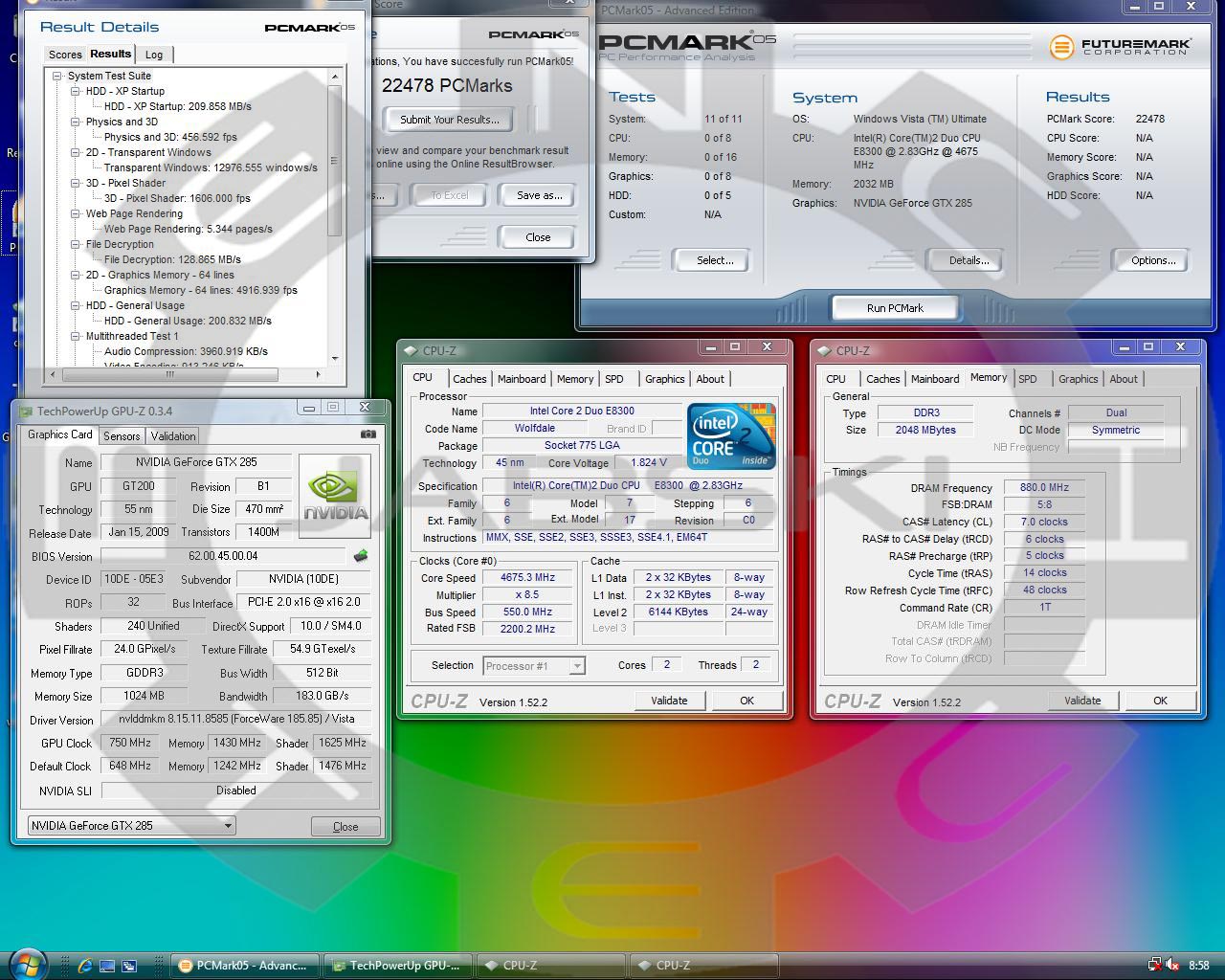Open the Graphics tab in right CPU-Z window

[1078, 379]
